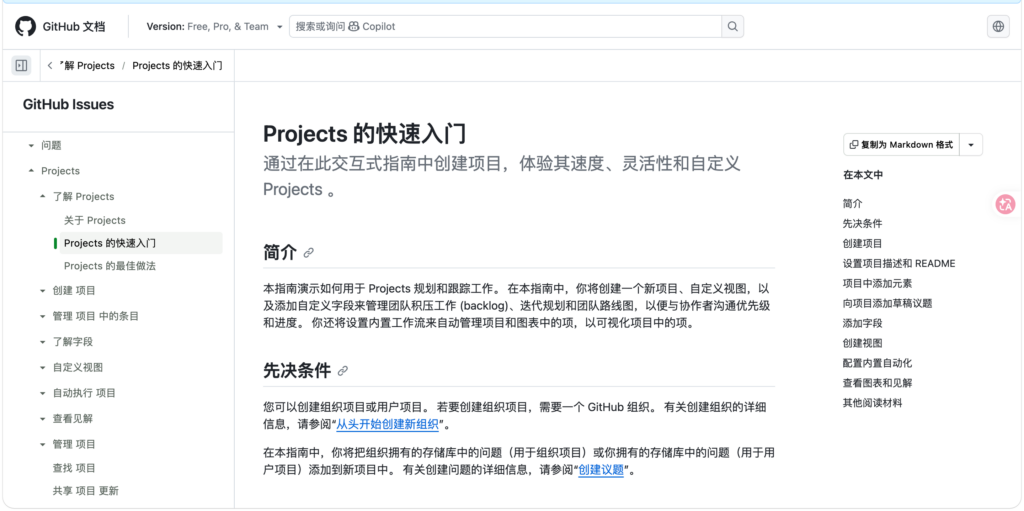Click the Projects 的快速入门 page title

pos(364,133)
